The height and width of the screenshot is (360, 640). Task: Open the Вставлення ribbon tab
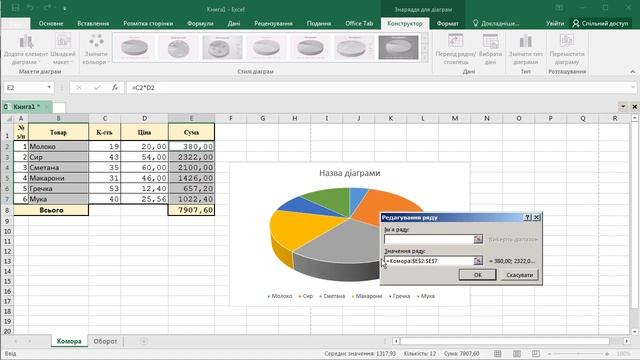point(93,23)
